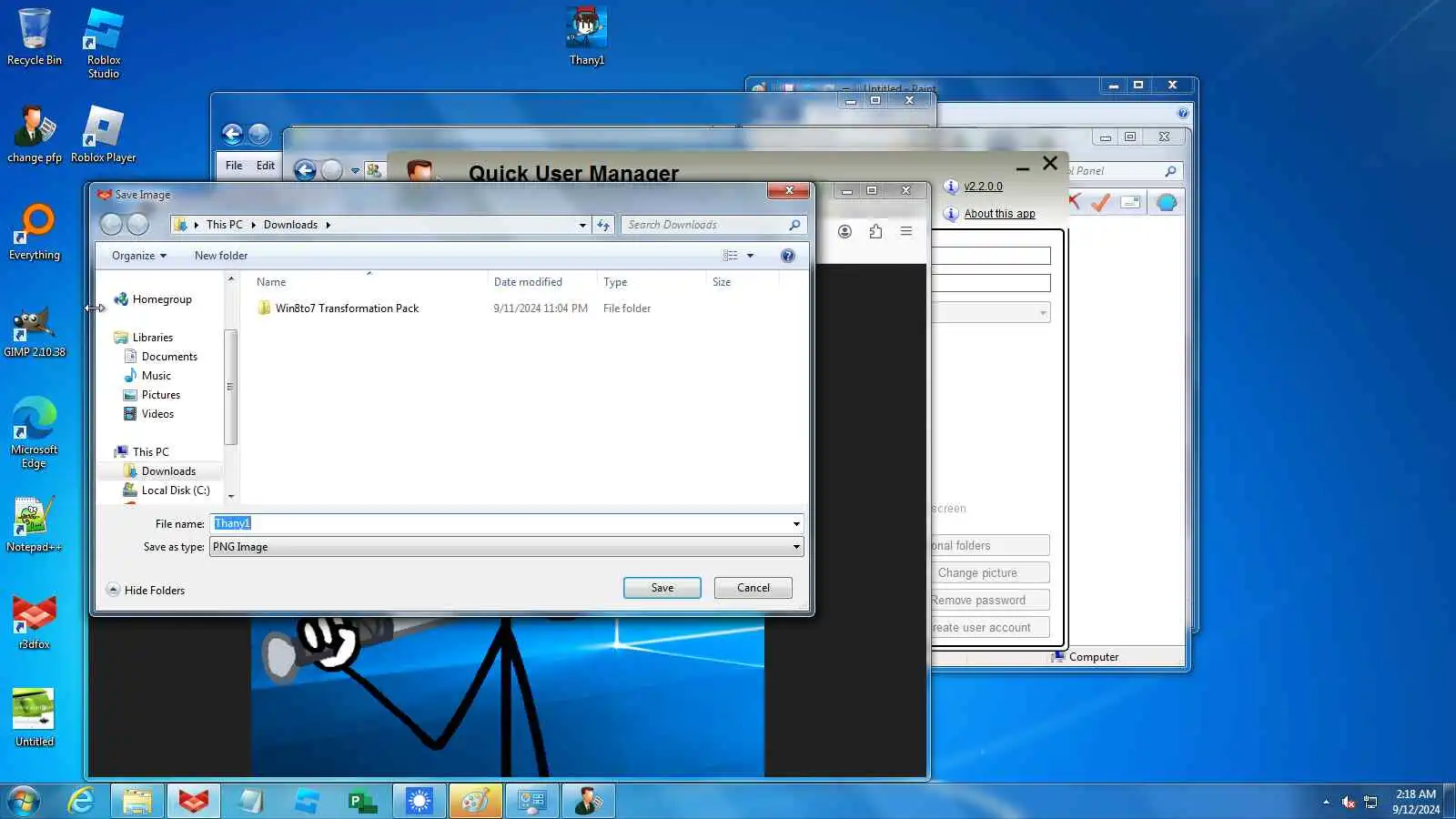1456x819 pixels.
Task: Open Music library in navigation pane
Action: click(156, 376)
